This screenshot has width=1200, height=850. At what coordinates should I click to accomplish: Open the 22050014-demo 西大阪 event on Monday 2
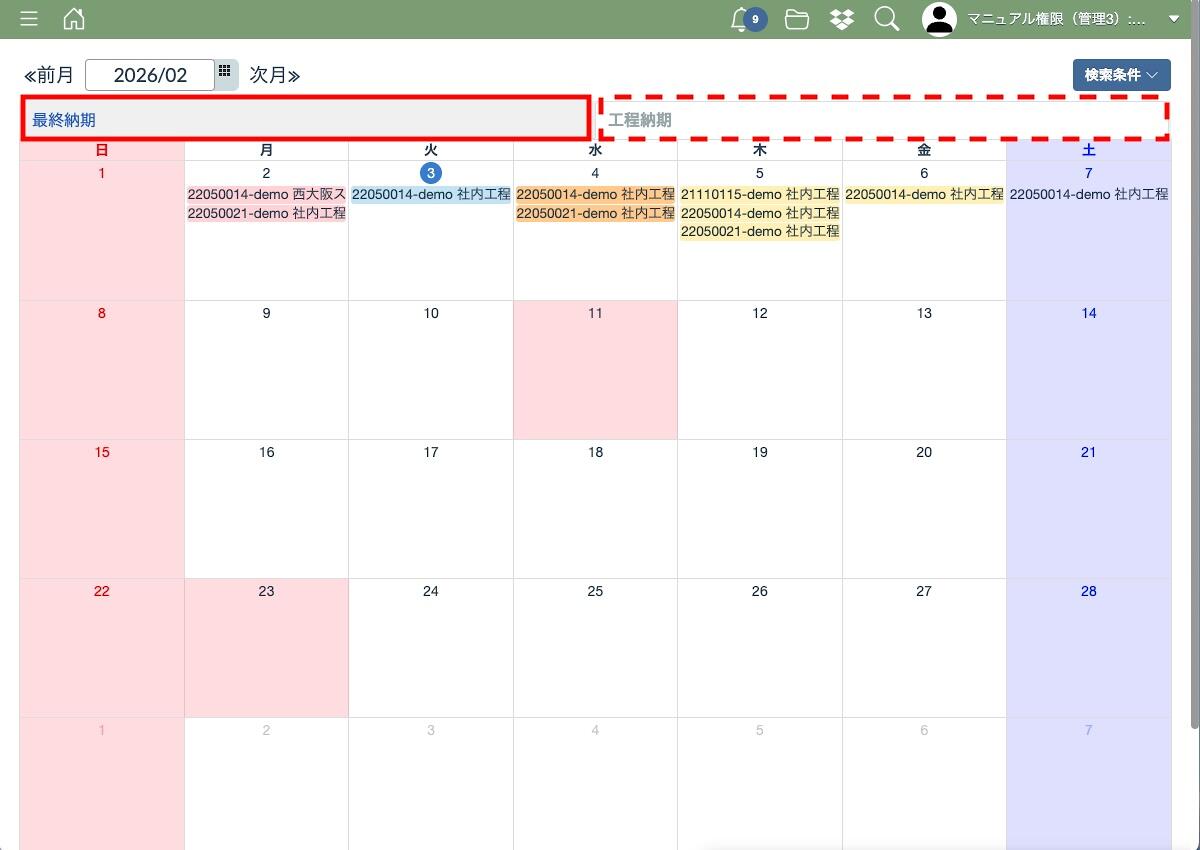266,194
